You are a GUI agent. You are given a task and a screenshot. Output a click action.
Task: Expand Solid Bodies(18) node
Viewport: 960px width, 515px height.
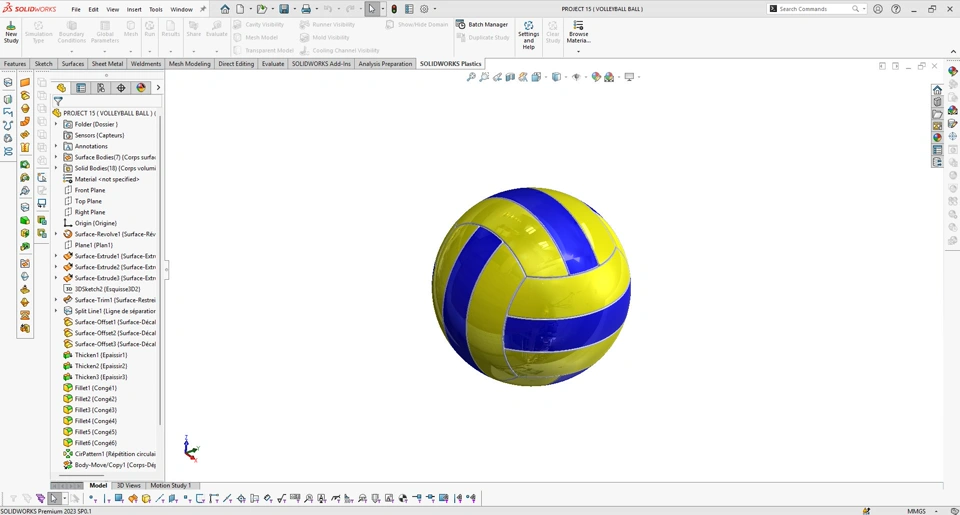tap(56, 168)
